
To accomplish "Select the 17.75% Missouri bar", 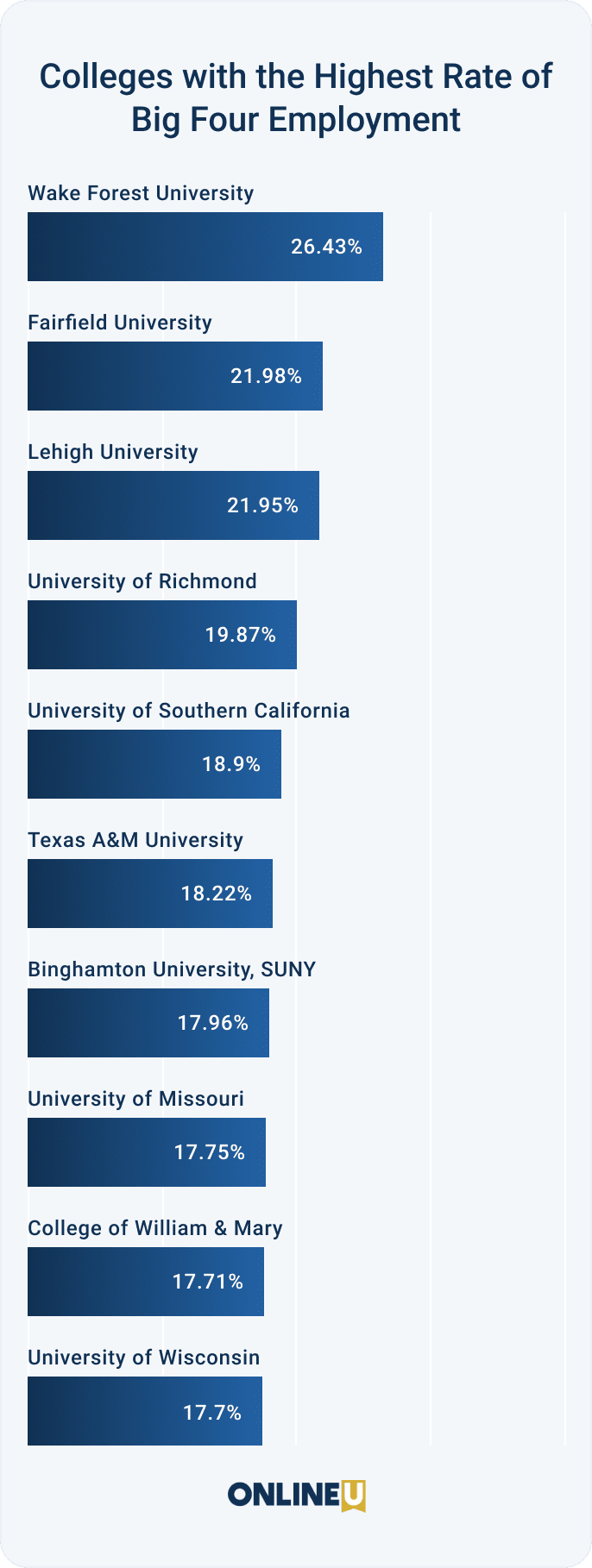I will (146, 1152).
